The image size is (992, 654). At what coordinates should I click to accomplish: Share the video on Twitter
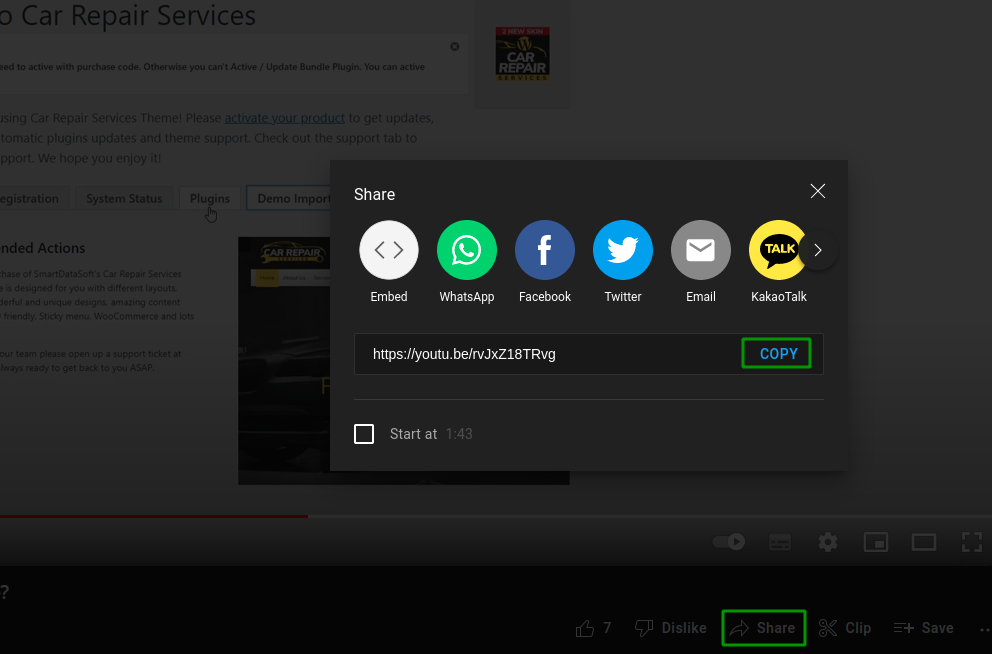coord(623,250)
